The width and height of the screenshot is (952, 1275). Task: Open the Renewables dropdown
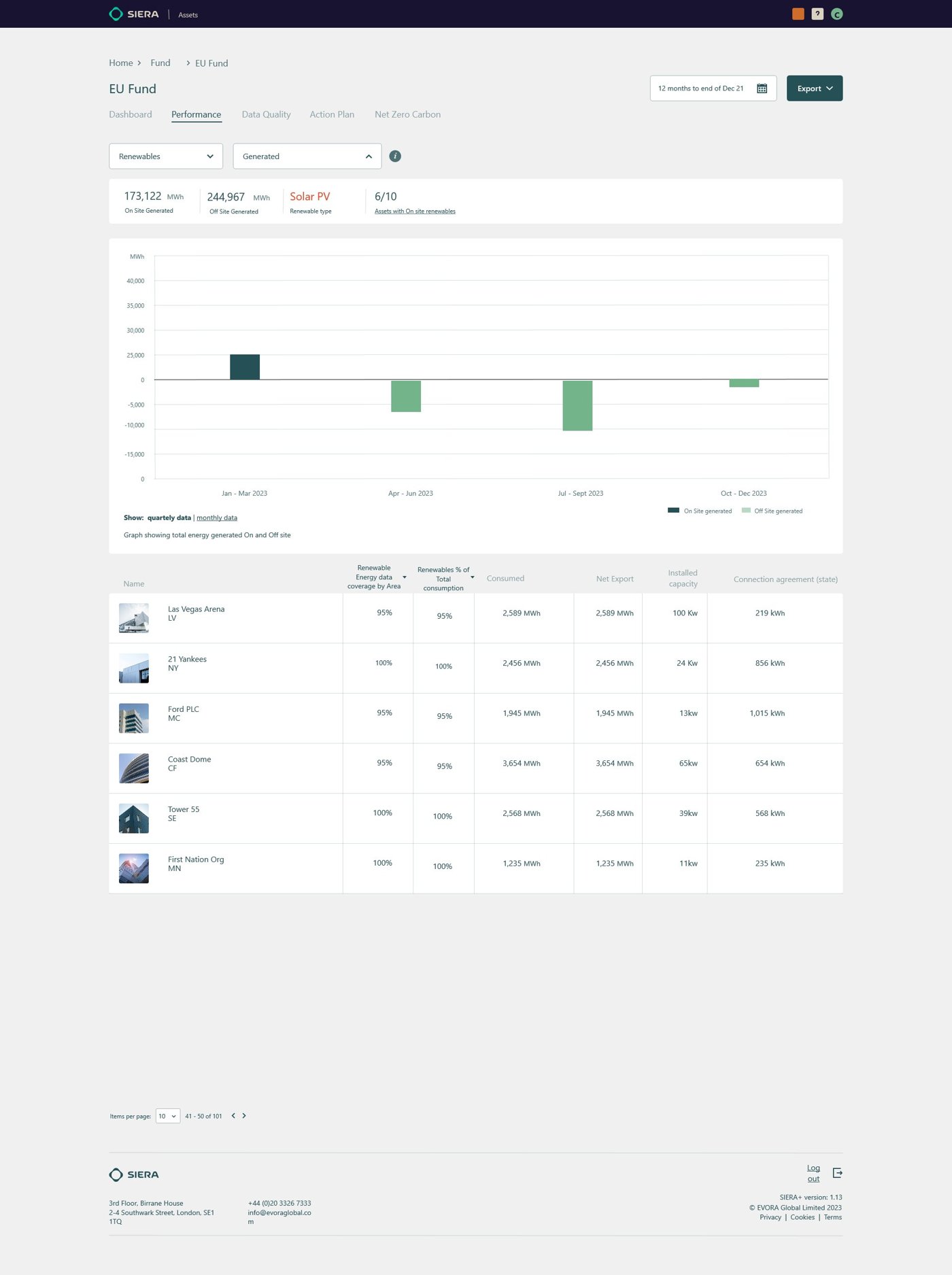[166, 156]
